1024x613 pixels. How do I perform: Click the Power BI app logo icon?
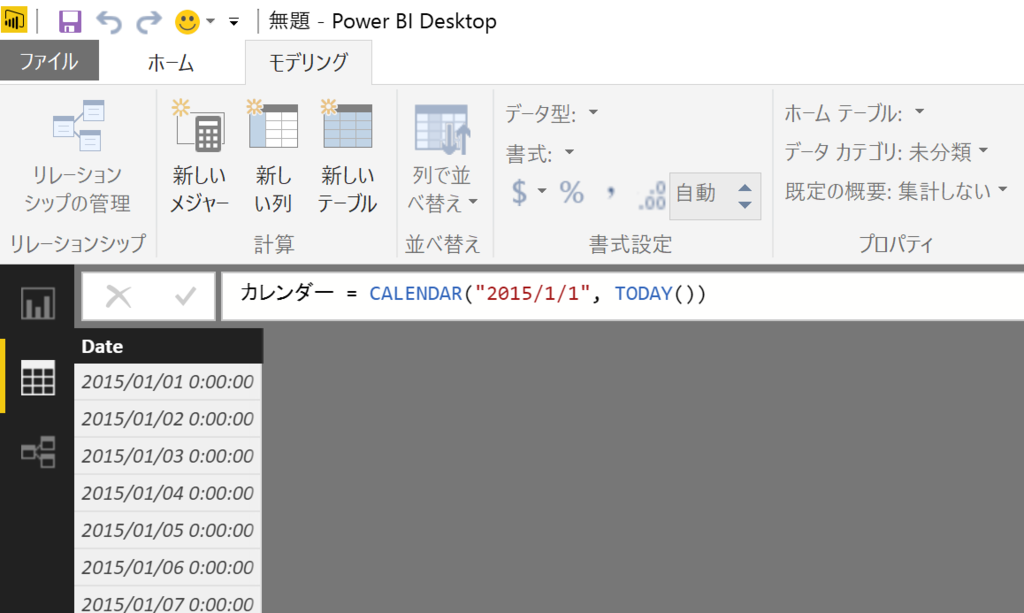click(14, 20)
